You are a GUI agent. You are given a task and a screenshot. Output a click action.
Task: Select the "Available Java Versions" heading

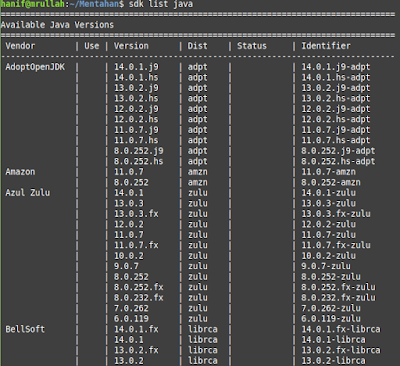[57, 25]
